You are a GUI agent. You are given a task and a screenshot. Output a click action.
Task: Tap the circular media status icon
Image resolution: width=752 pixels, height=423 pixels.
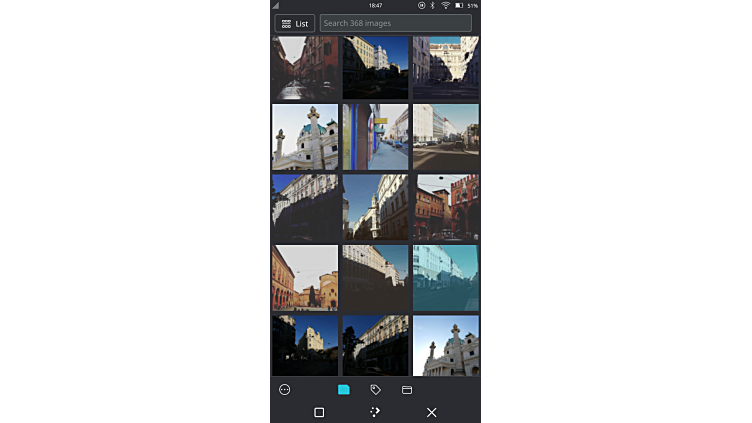[x=421, y=5]
